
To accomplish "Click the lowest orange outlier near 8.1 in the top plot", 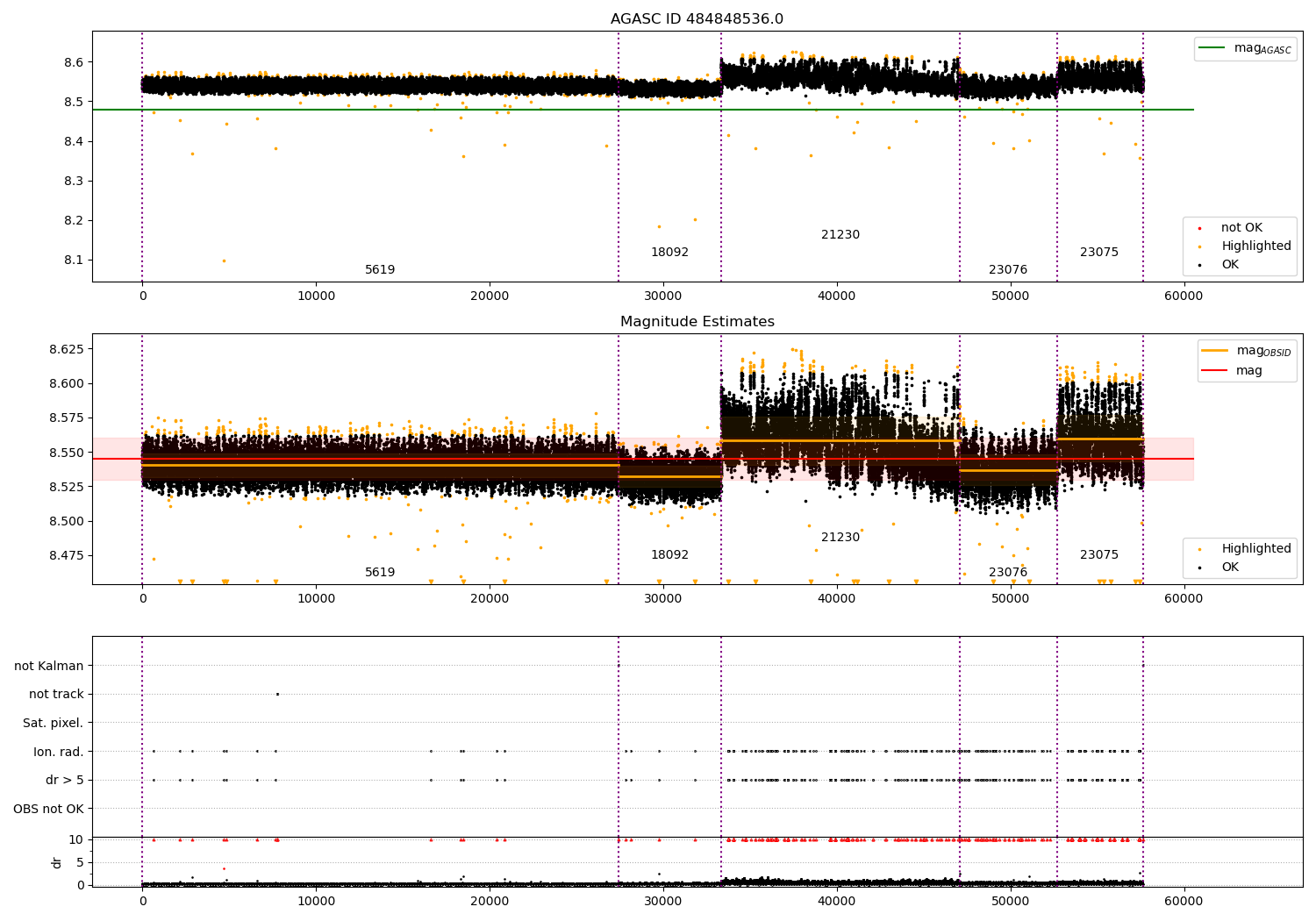I will coord(224,261).
